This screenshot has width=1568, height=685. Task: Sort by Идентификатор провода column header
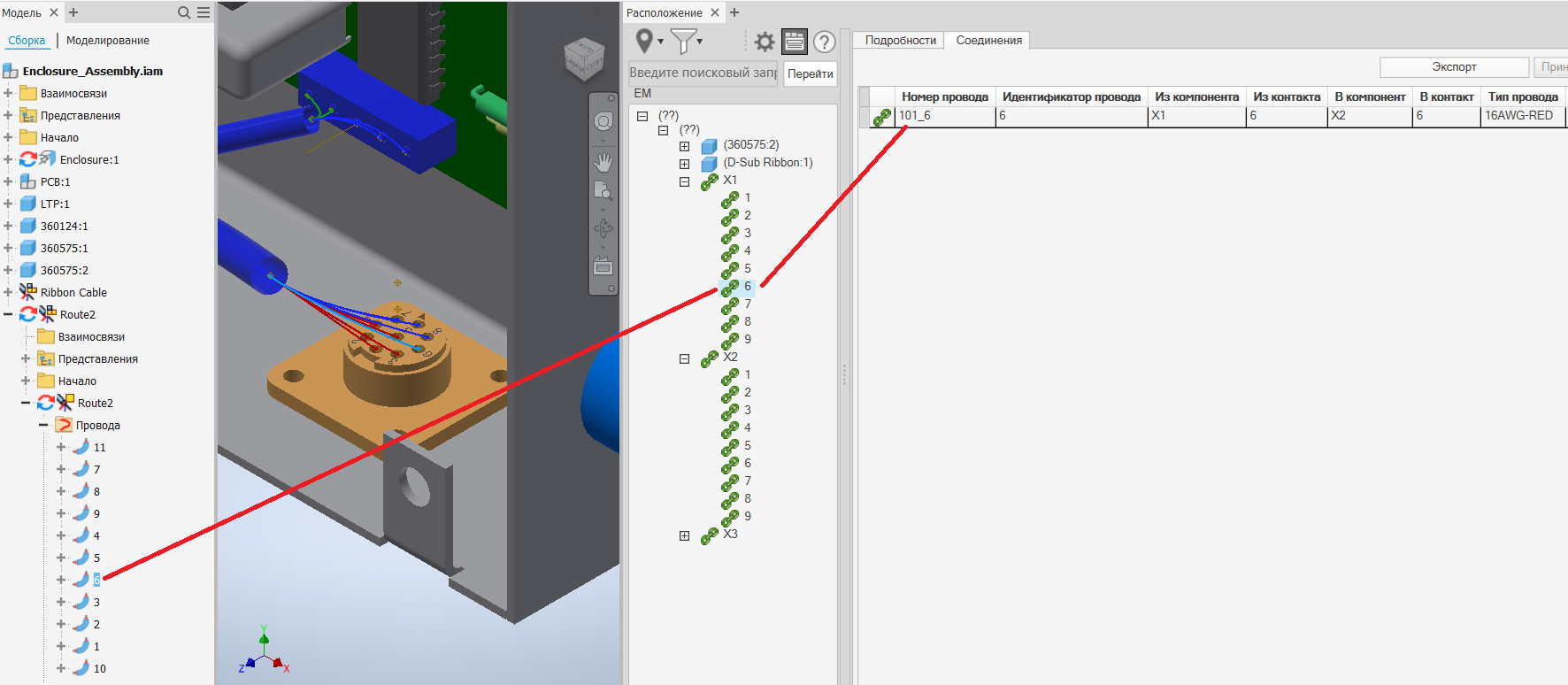tap(1072, 96)
